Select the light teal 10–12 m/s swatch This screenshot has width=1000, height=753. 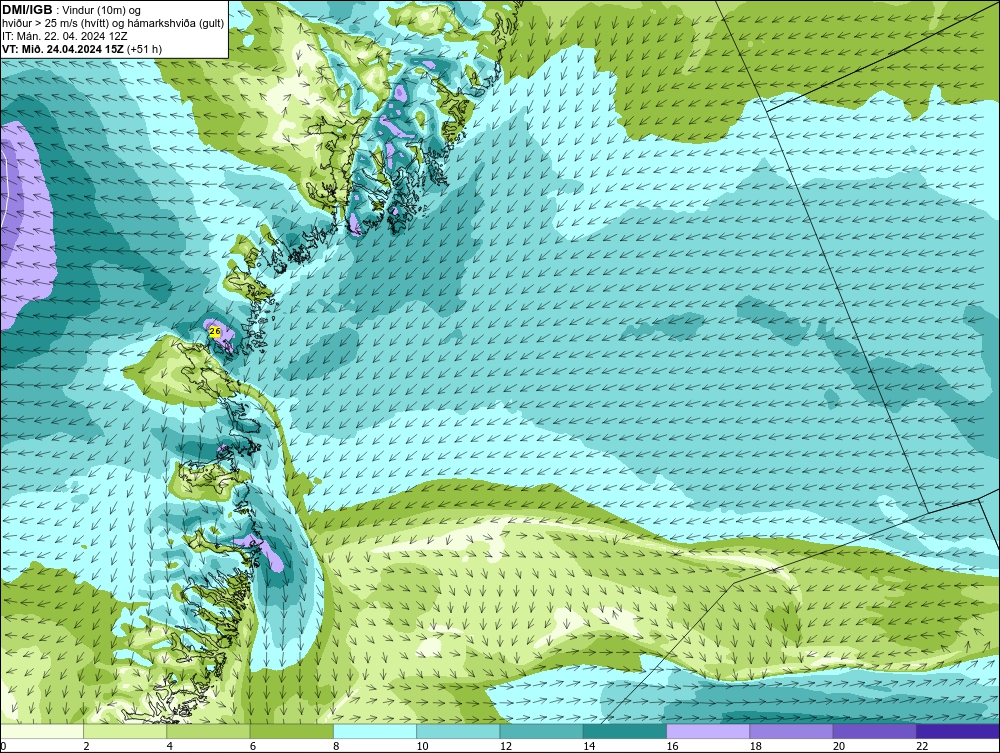point(458,731)
